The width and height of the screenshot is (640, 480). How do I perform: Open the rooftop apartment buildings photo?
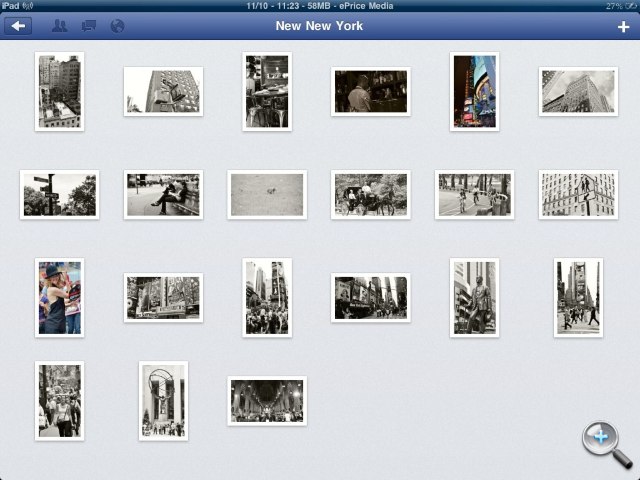[x=60, y=91]
